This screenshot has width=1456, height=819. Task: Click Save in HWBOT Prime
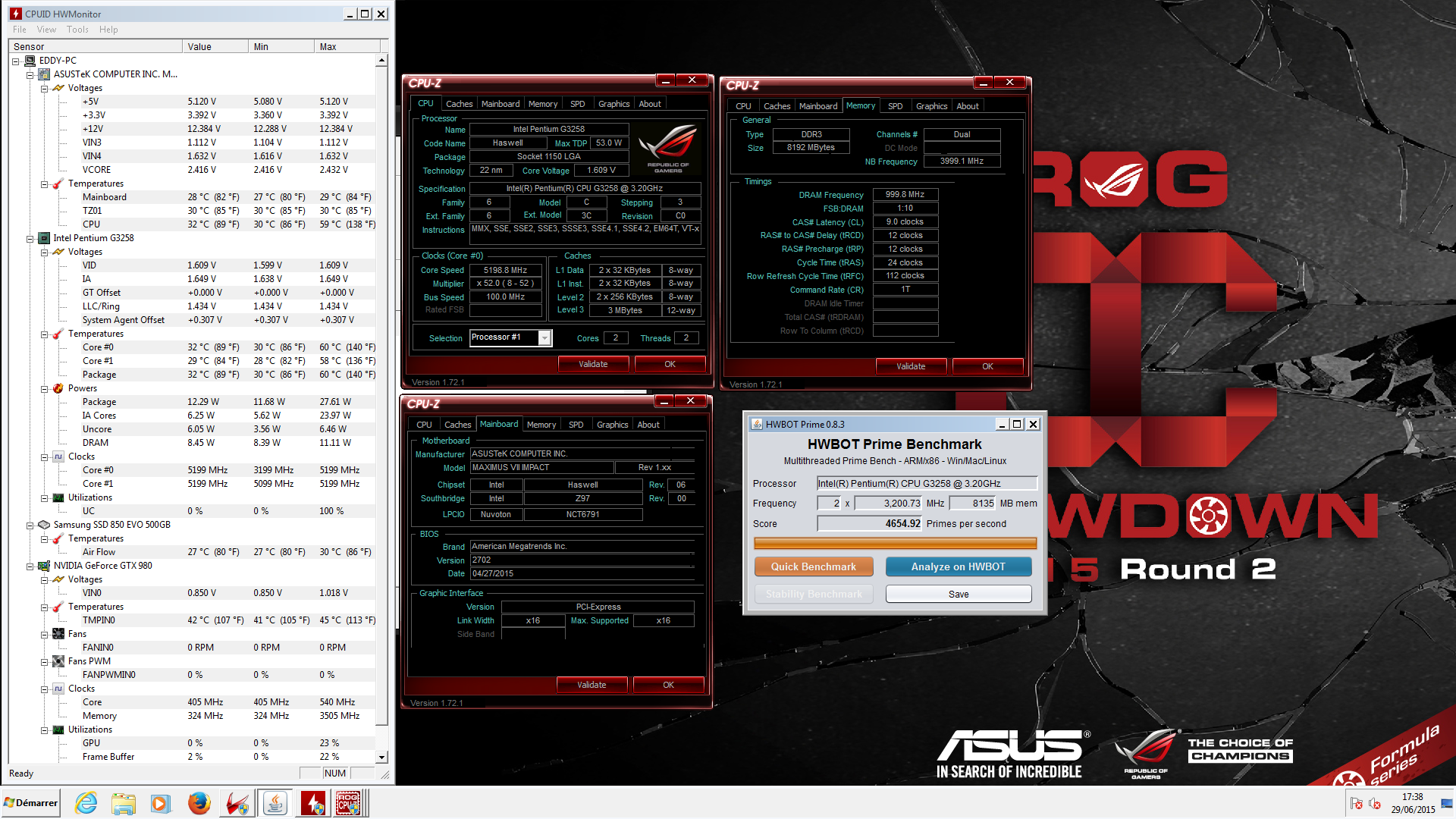point(958,594)
